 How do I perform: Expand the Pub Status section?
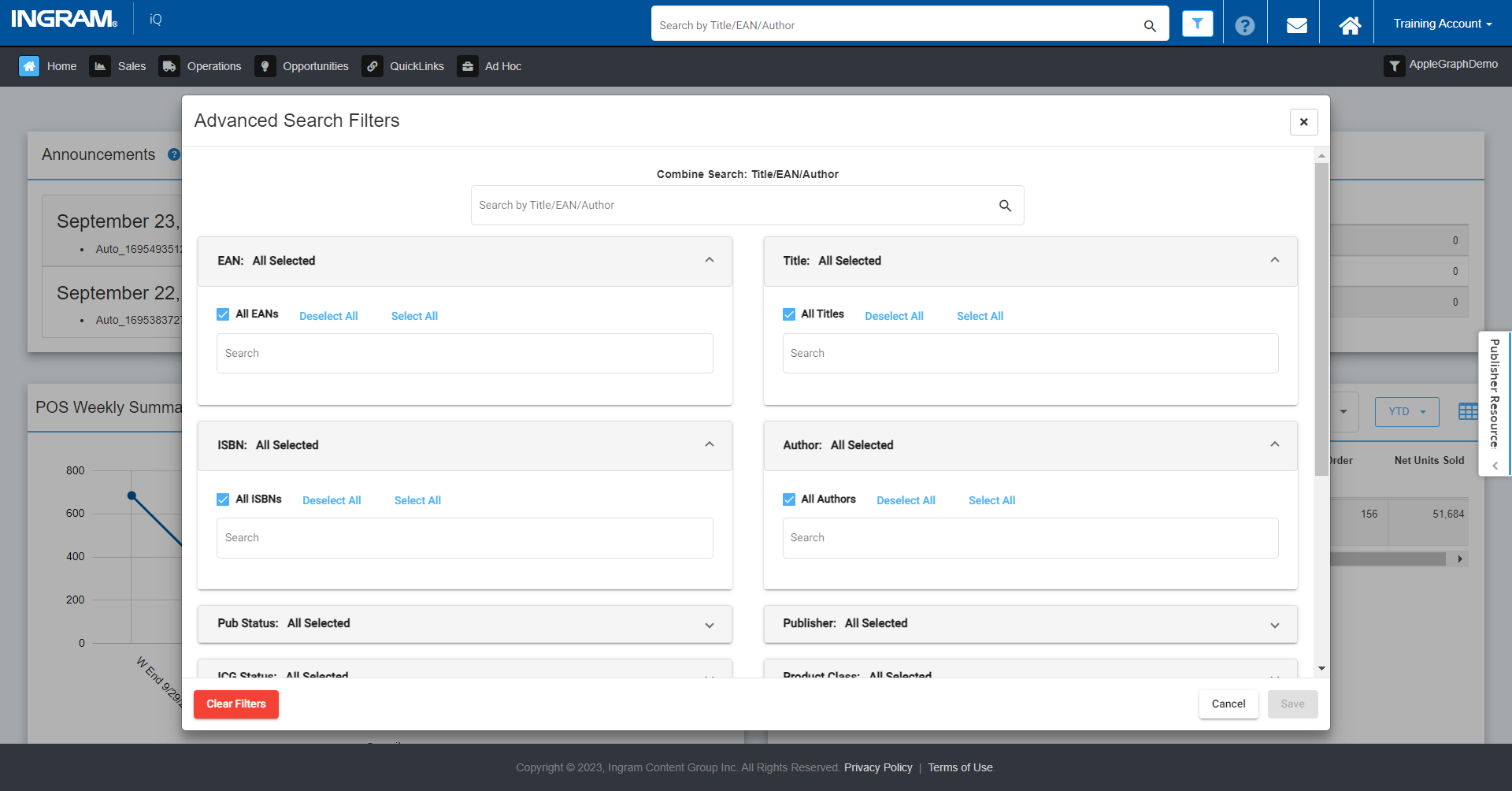pyautogui.click(x=708, y=625)
